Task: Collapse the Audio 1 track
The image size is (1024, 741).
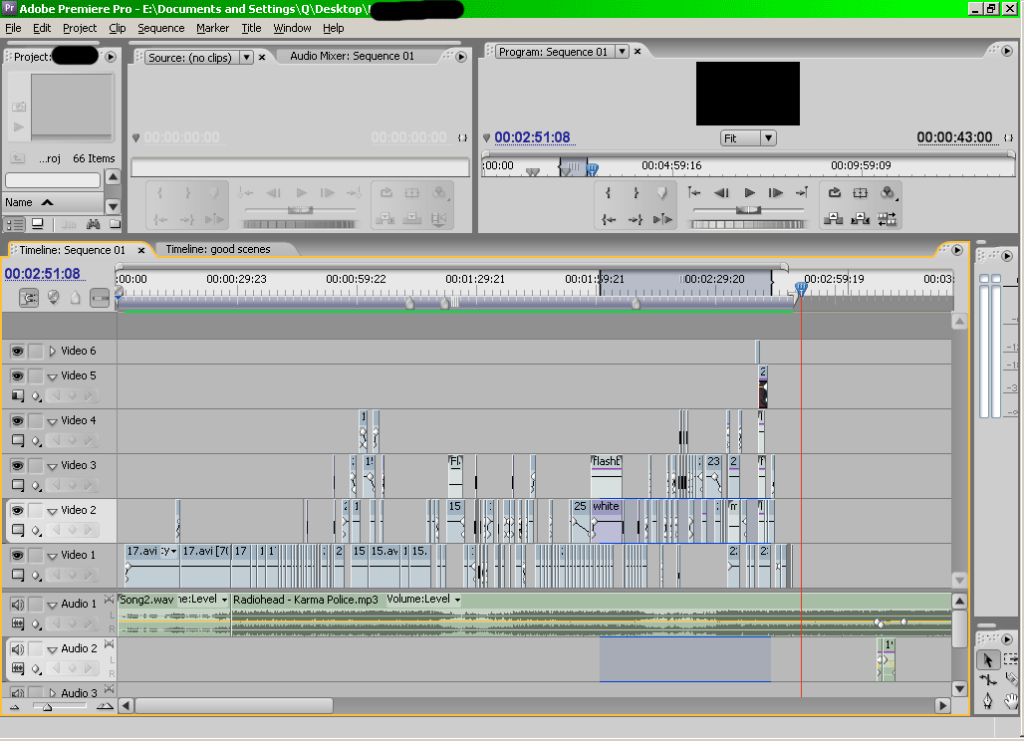Action: pos(52,605)
